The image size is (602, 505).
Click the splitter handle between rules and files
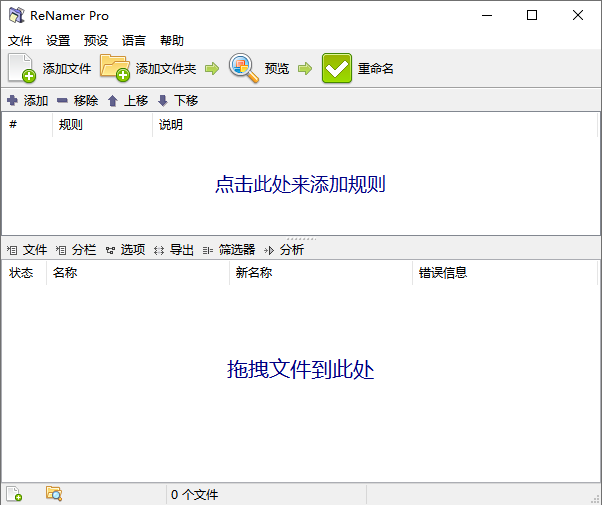tap(301, 238)
